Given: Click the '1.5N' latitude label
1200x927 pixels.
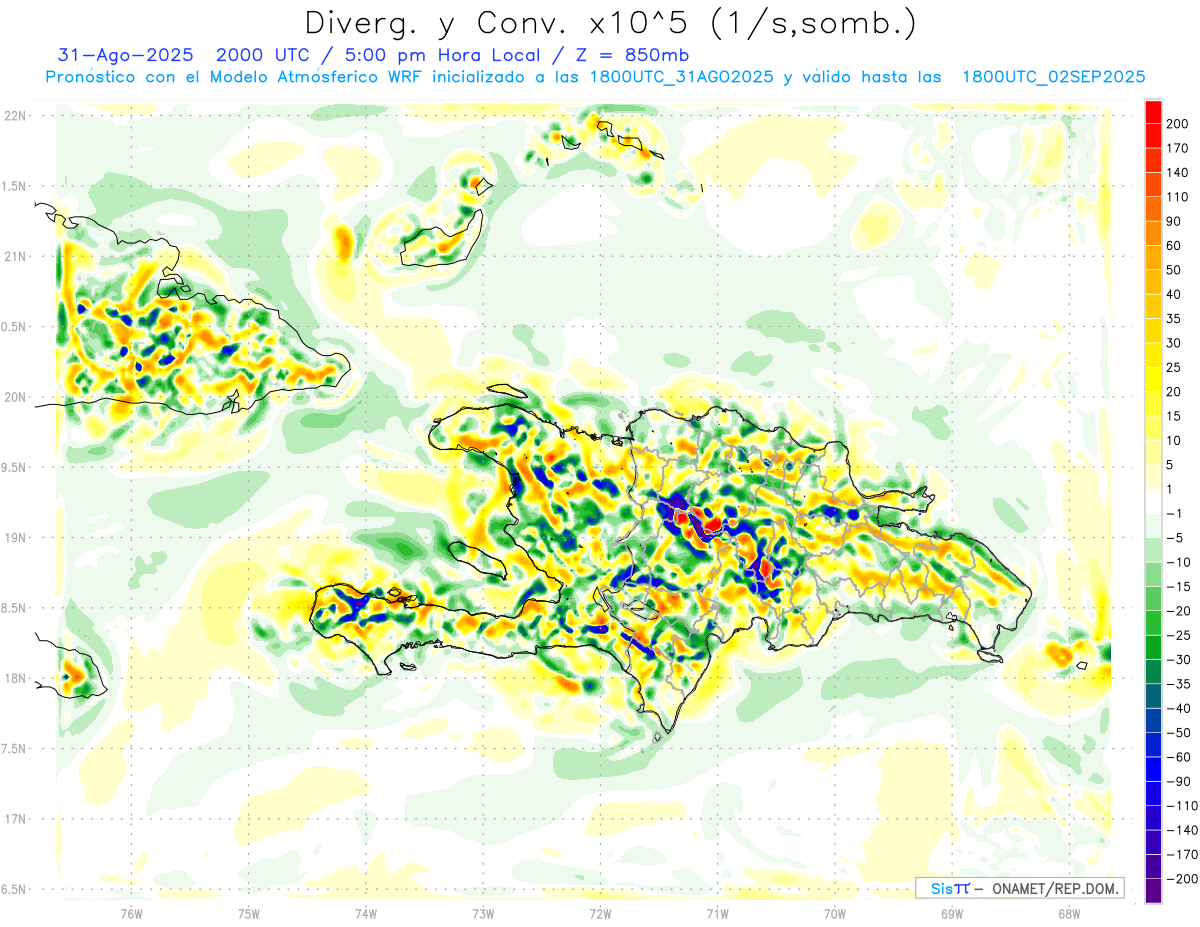Looking at the screenshot, I should 16,186.
